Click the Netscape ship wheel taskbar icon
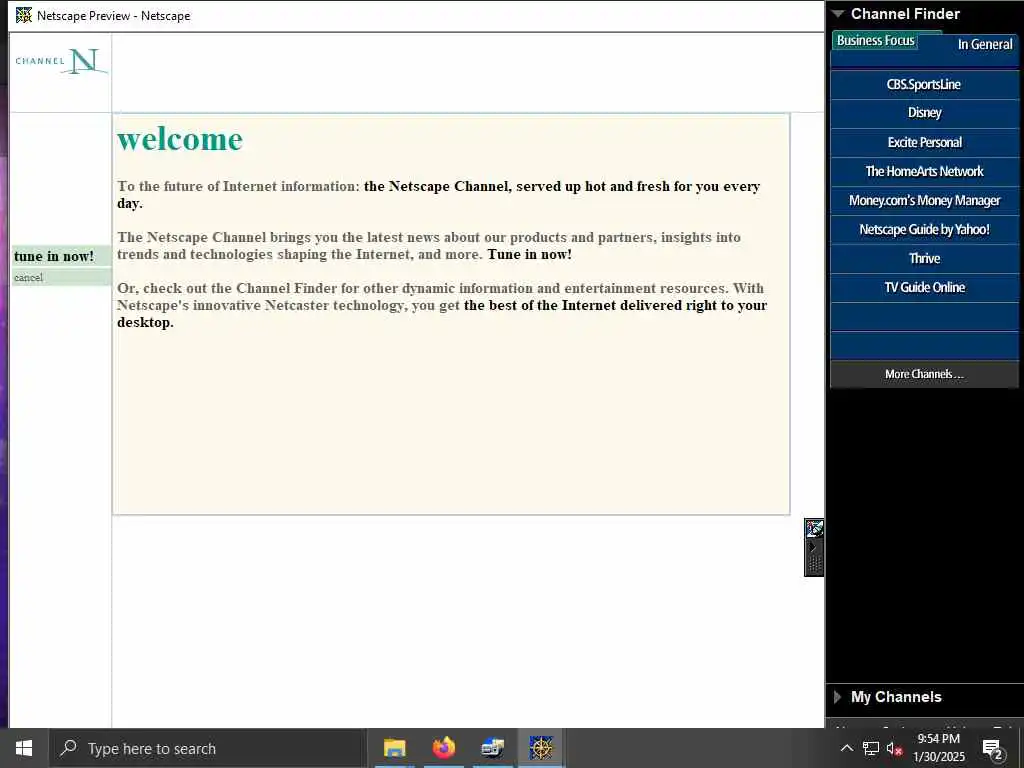1024x768 pixels. point(541,748)
